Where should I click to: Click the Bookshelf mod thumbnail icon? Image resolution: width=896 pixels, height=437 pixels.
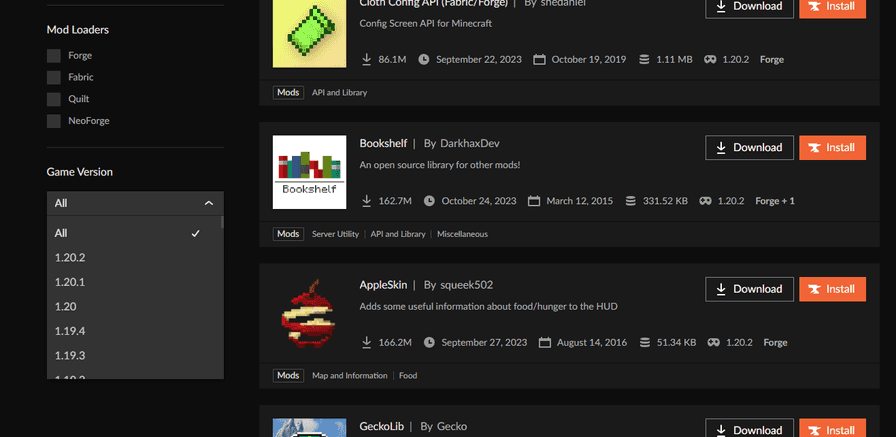point(309,172)
